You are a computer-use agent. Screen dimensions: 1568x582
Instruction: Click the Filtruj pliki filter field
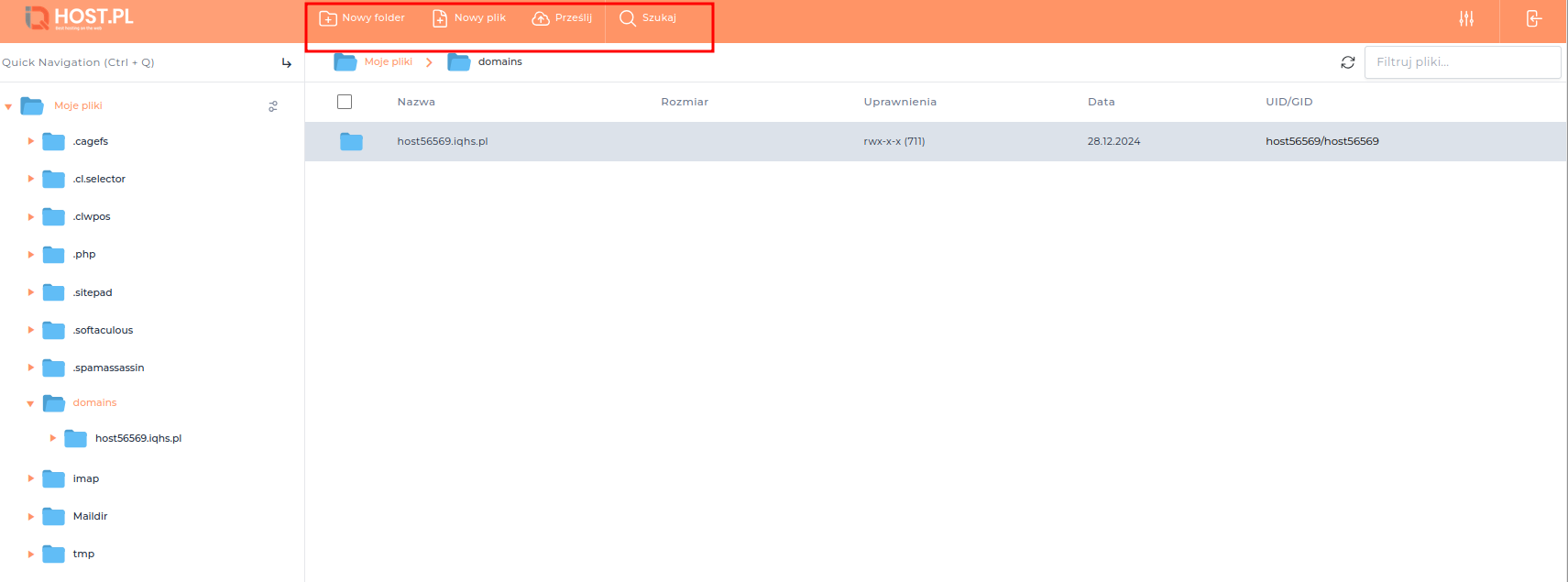1462,62
